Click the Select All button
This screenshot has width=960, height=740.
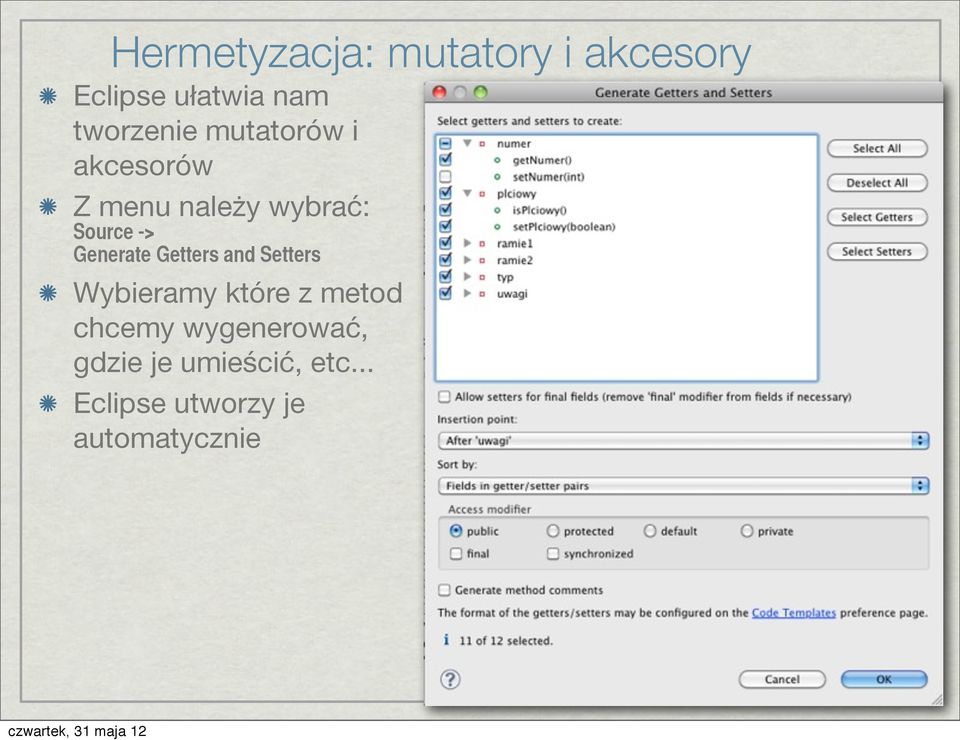877,148
